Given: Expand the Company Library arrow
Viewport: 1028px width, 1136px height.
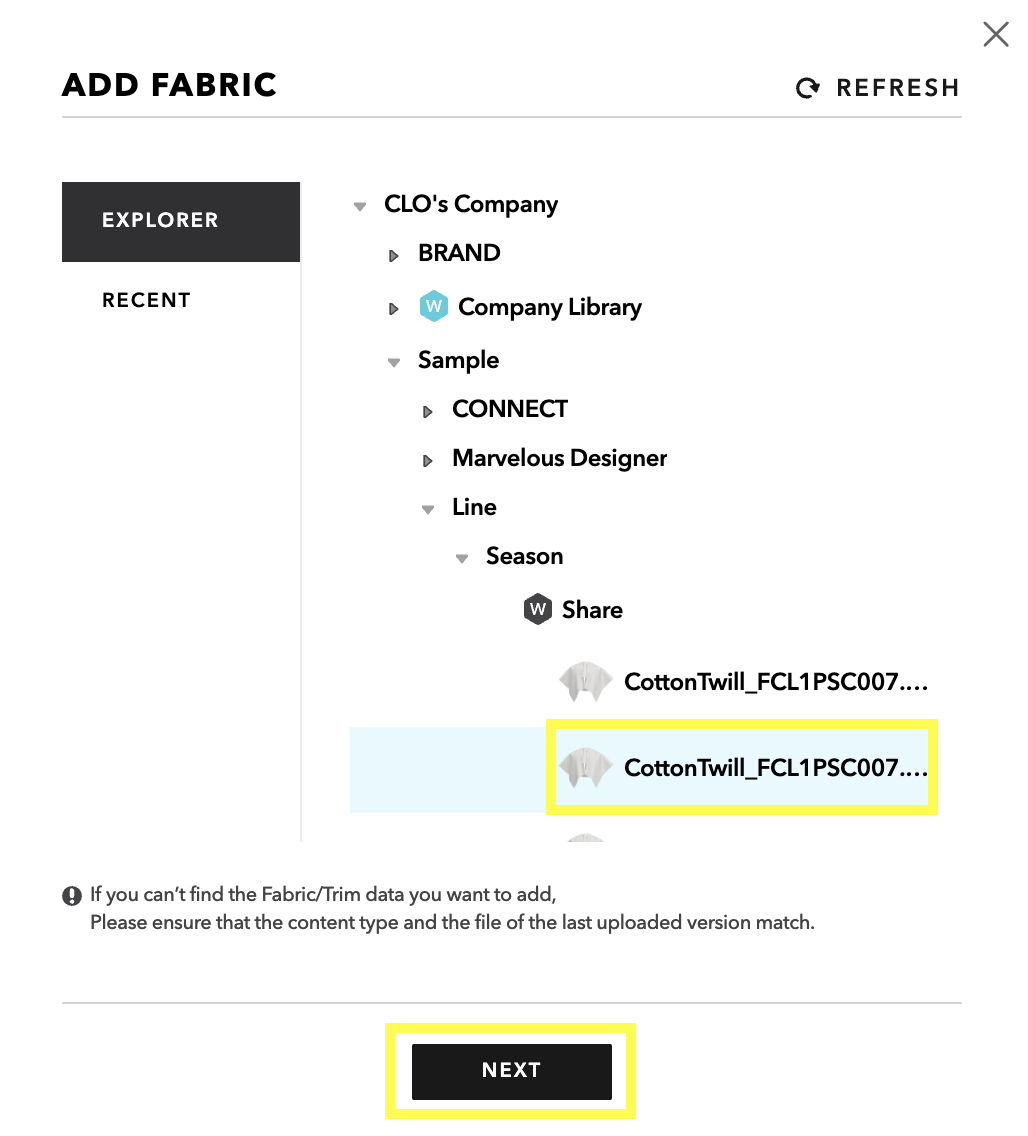Looking at the screenshot, I should click(393, 309).
